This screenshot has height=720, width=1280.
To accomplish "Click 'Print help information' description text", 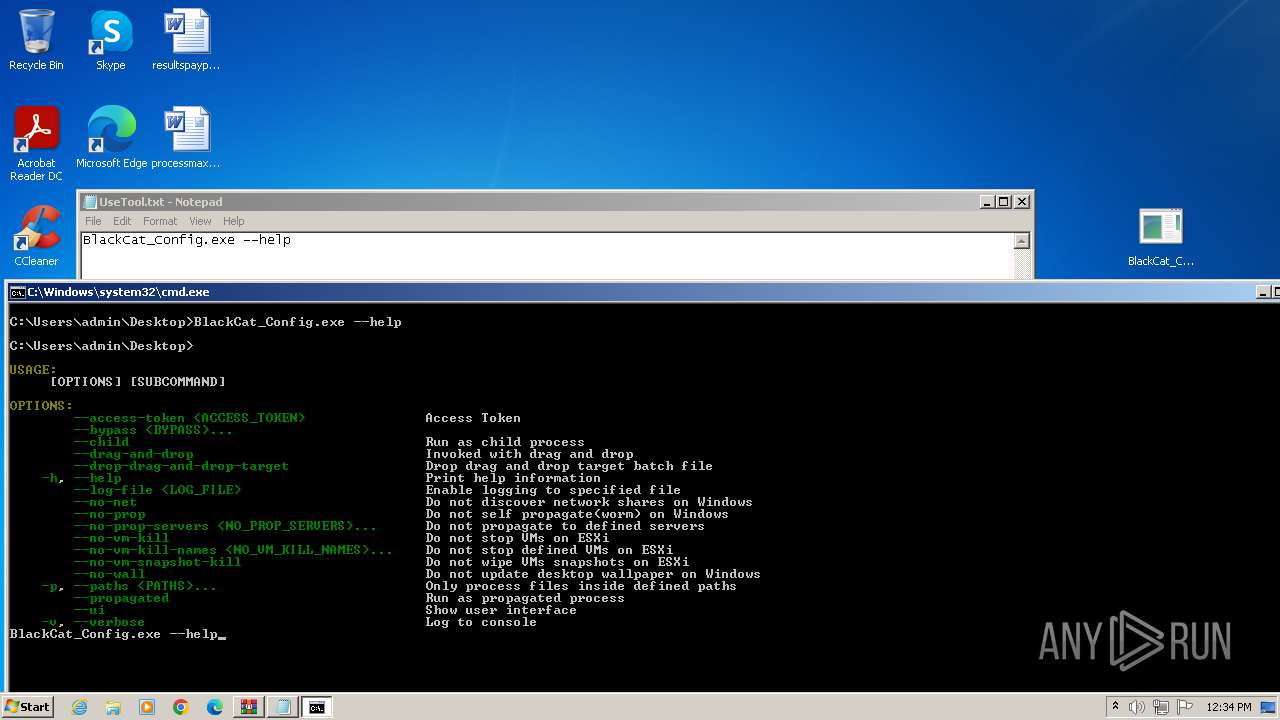I will (x=513, y=478).
